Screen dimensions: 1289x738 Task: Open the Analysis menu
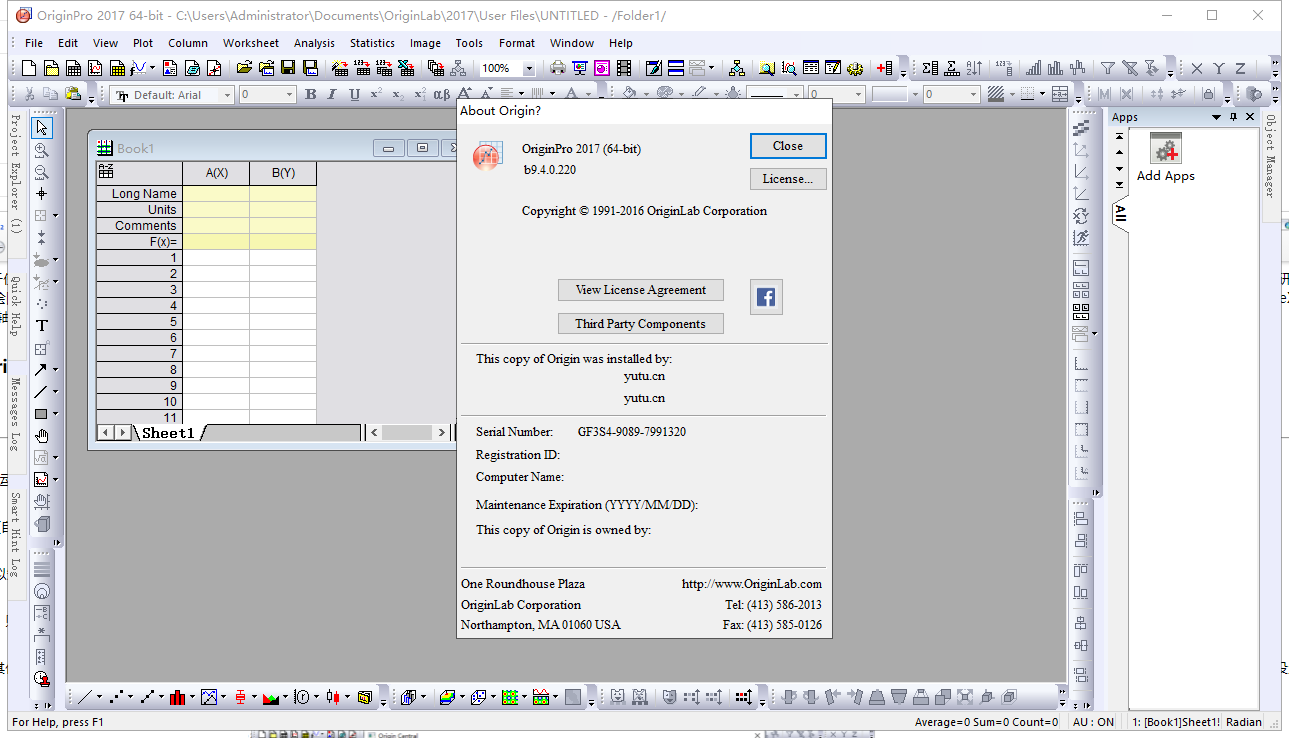click(x=314, y=43)
